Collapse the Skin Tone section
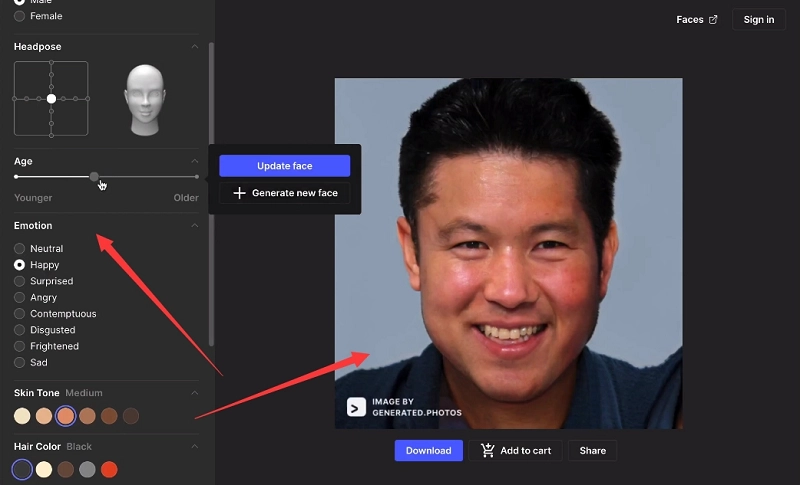This screenshot has width=800, height=485. click(195, 393)
